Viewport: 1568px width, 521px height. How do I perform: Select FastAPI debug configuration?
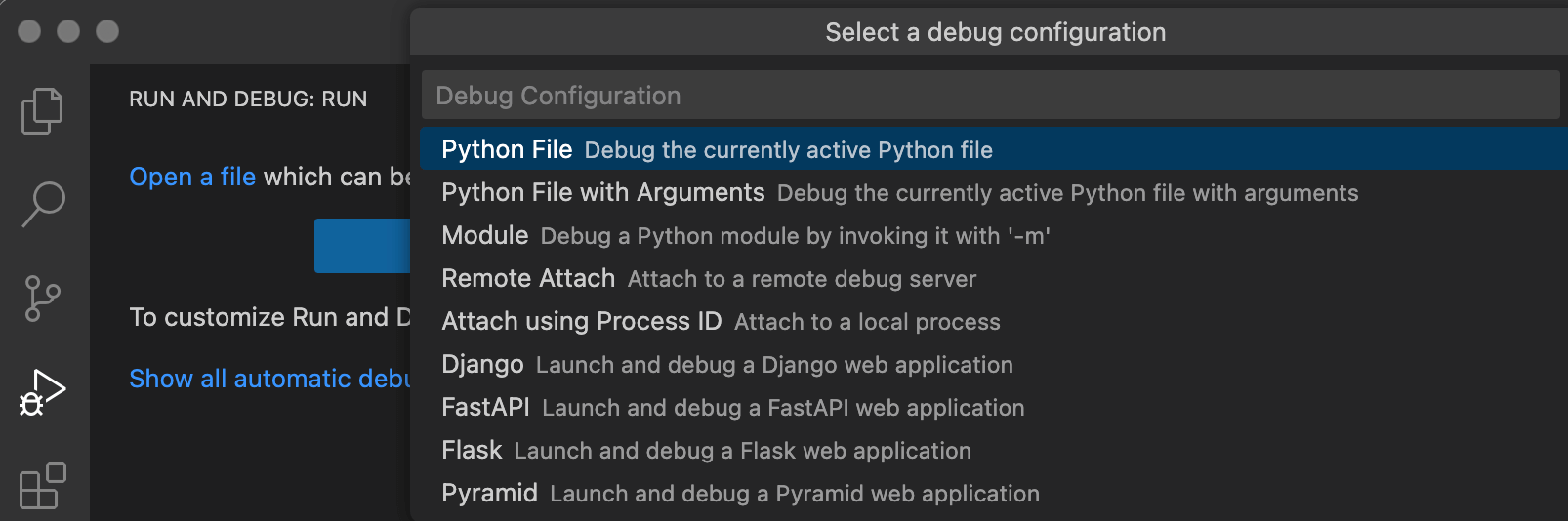[x=485, y=407]
